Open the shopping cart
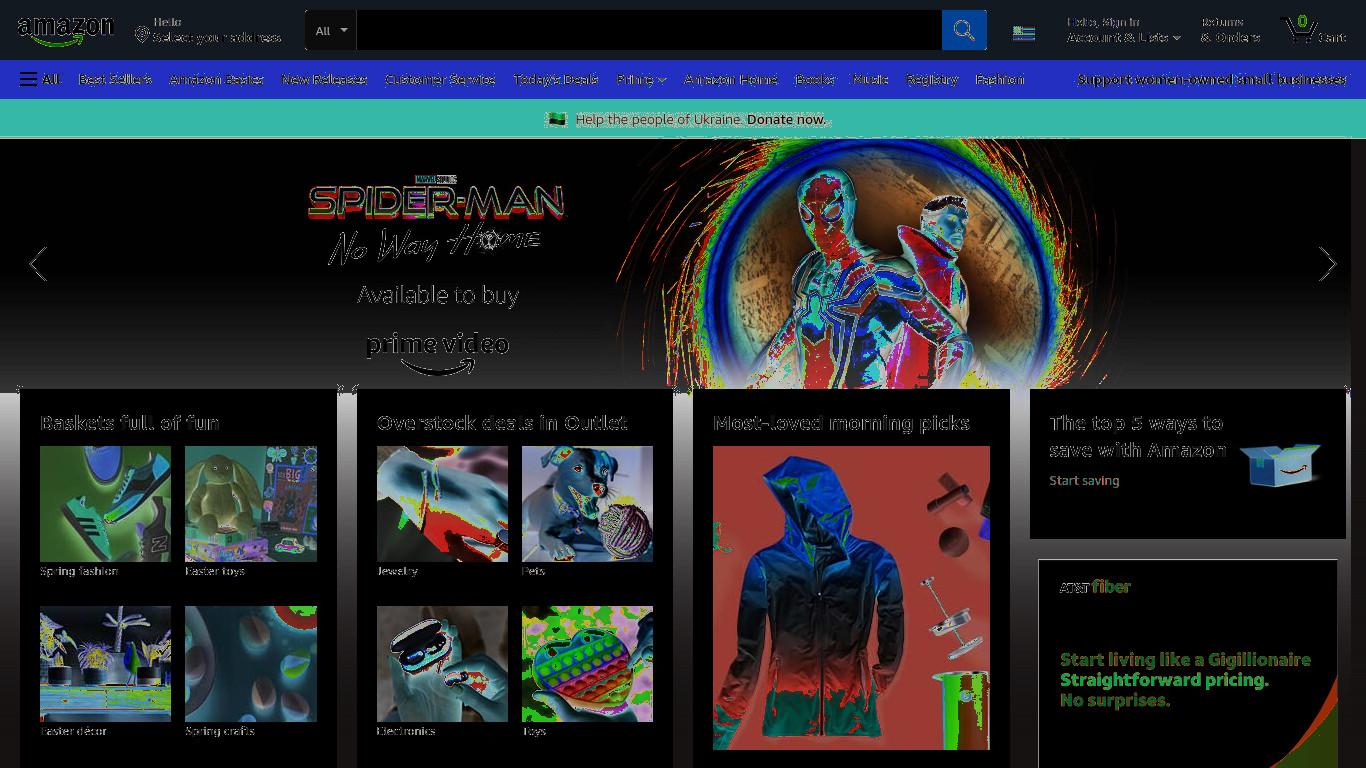Screen dimensions: 1366x768 (x=1314, y=30)
